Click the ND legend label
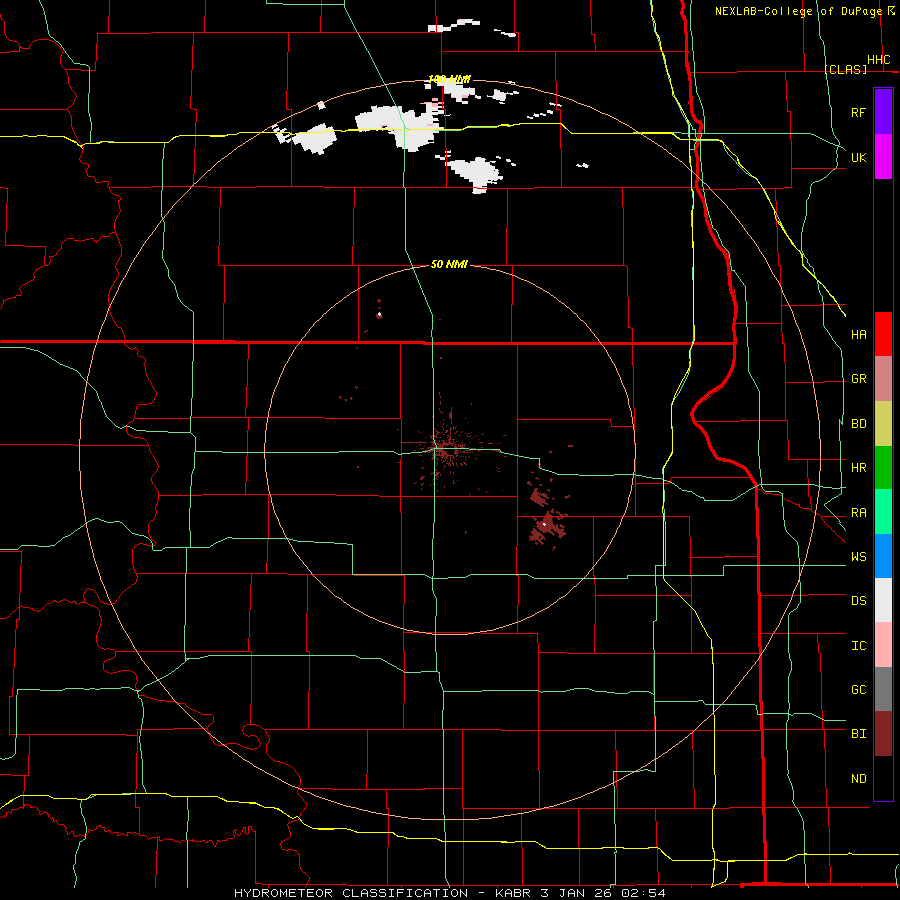This screenshot has height=900, width=900. [x=858, y=779]
